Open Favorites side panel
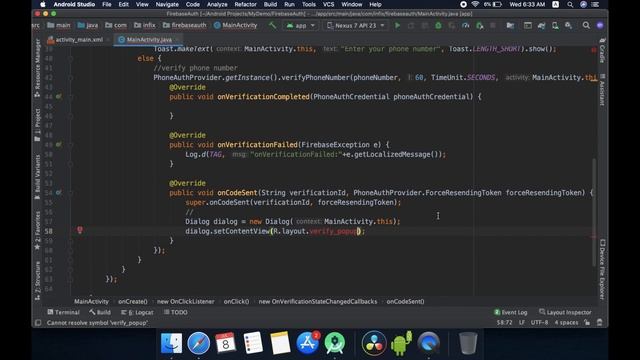Screen dimensions: 640x360 coord(38,230)
